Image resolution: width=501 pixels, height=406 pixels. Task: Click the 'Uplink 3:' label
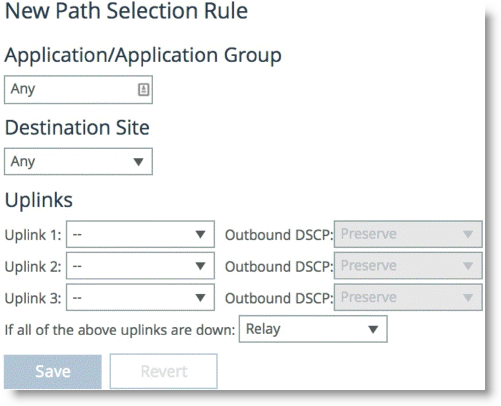pos(33,298)
